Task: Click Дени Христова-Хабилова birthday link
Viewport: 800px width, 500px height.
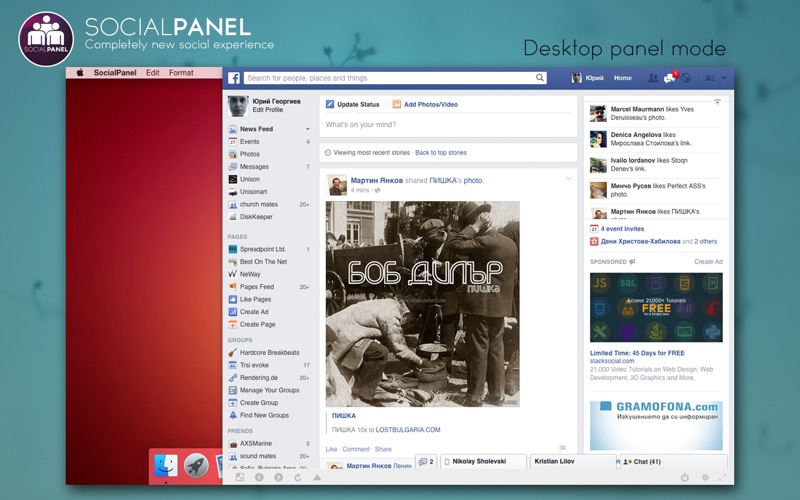Action: tap(640, 242)
